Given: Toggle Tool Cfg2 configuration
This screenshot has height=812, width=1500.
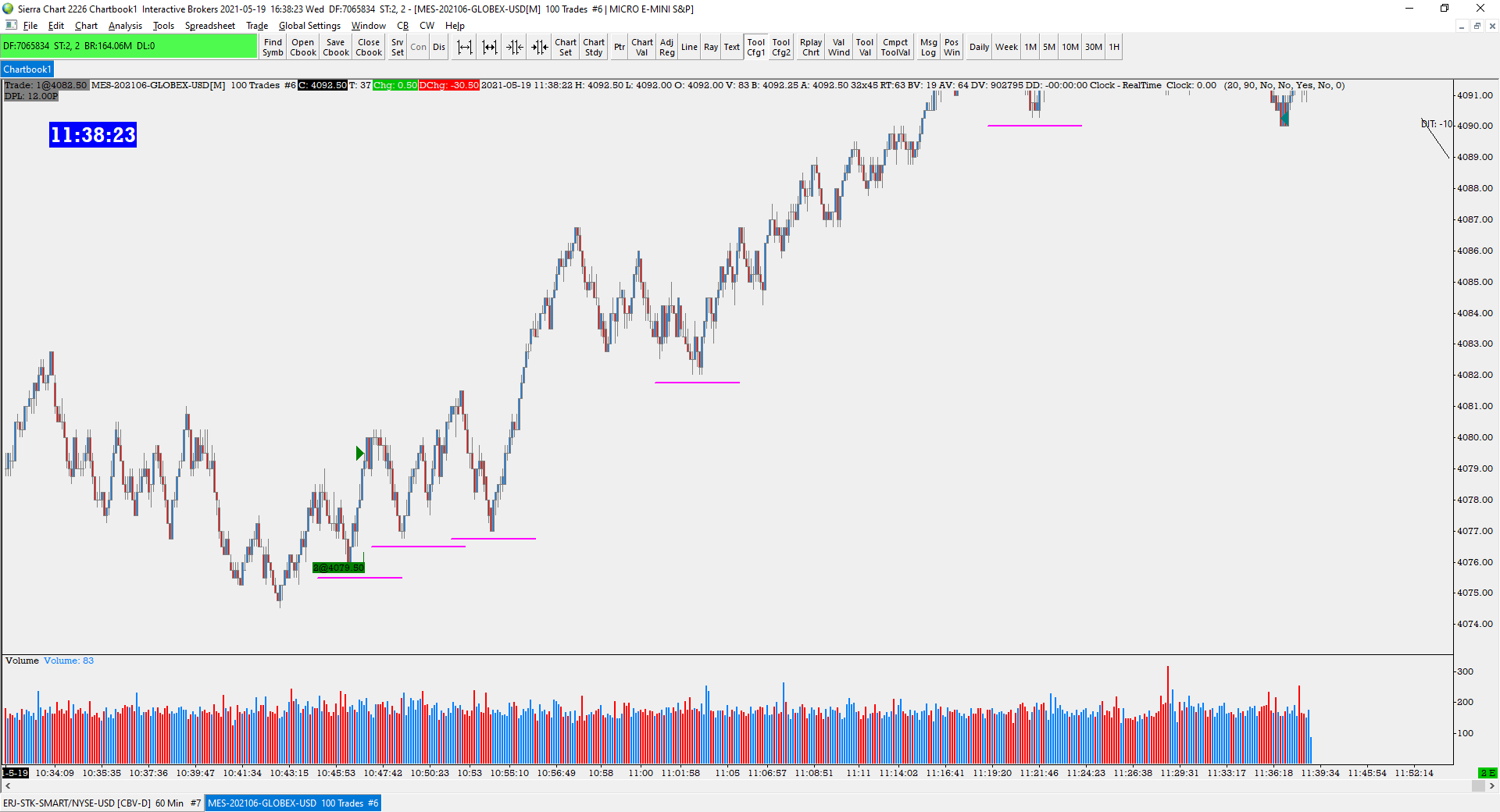Looking at the screenshot, I should 781,47.
